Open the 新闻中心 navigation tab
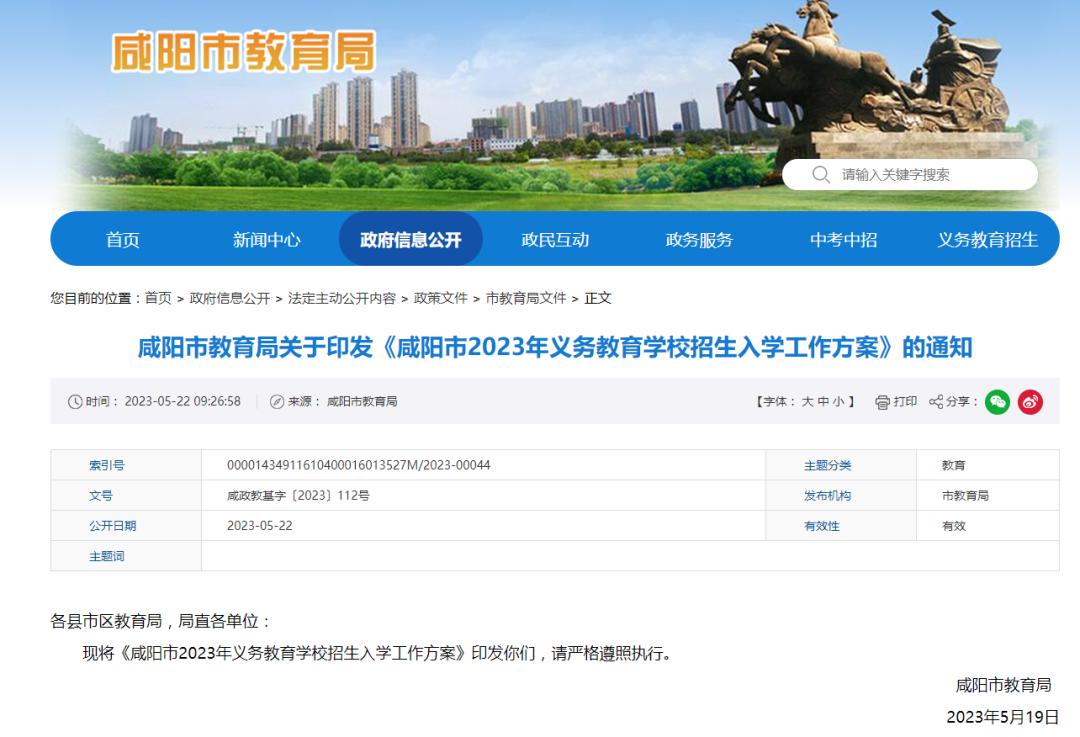Screen dimensions: 1080x737 pyautogui.click(x=266, y=239)
